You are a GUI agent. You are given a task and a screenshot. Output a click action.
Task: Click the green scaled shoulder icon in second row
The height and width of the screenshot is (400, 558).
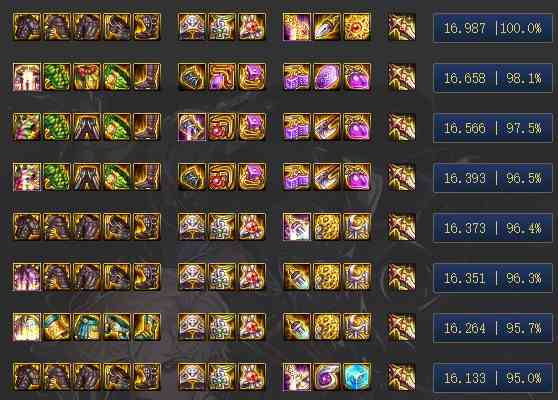tap(57, 77)
